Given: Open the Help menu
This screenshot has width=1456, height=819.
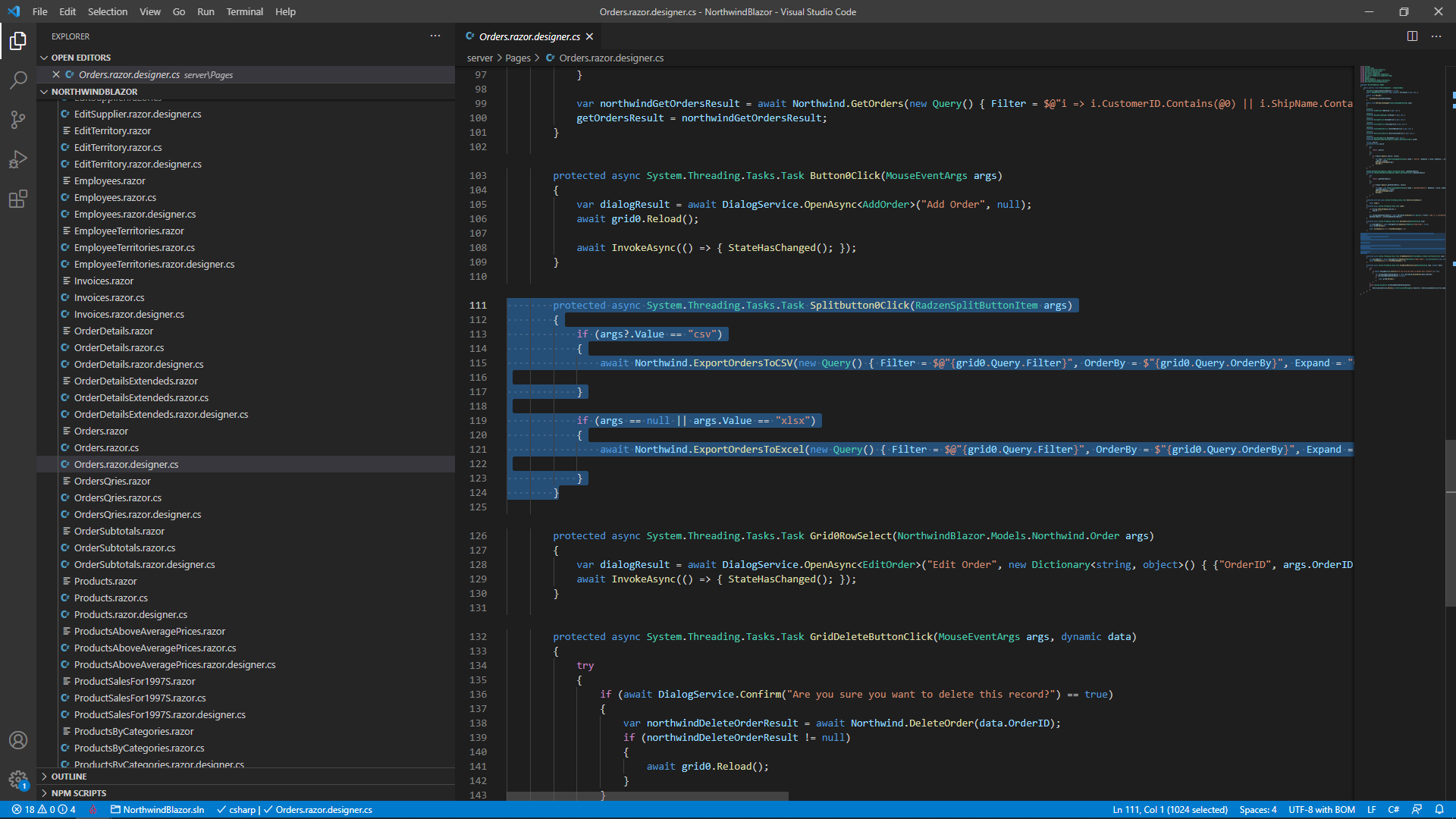Looking at the screenshot, I should coord(285,11).
